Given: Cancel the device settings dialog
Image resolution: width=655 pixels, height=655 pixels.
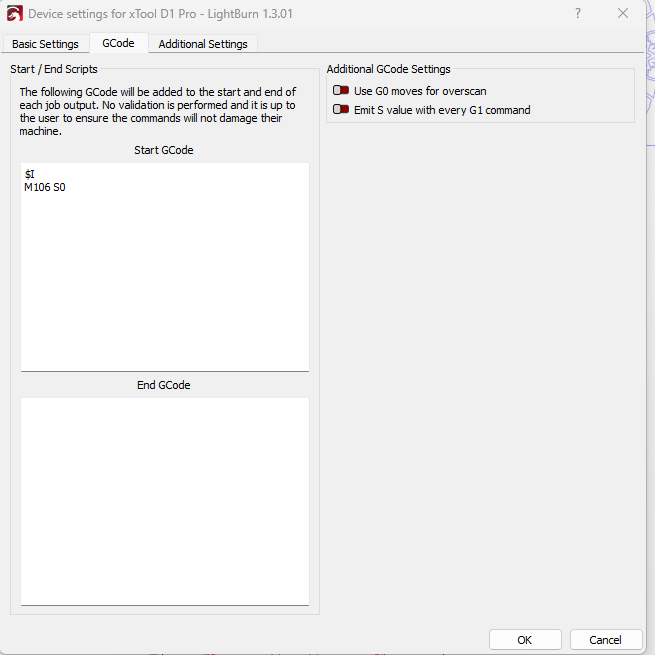Looking at the screenshot, I should [605, 640].
